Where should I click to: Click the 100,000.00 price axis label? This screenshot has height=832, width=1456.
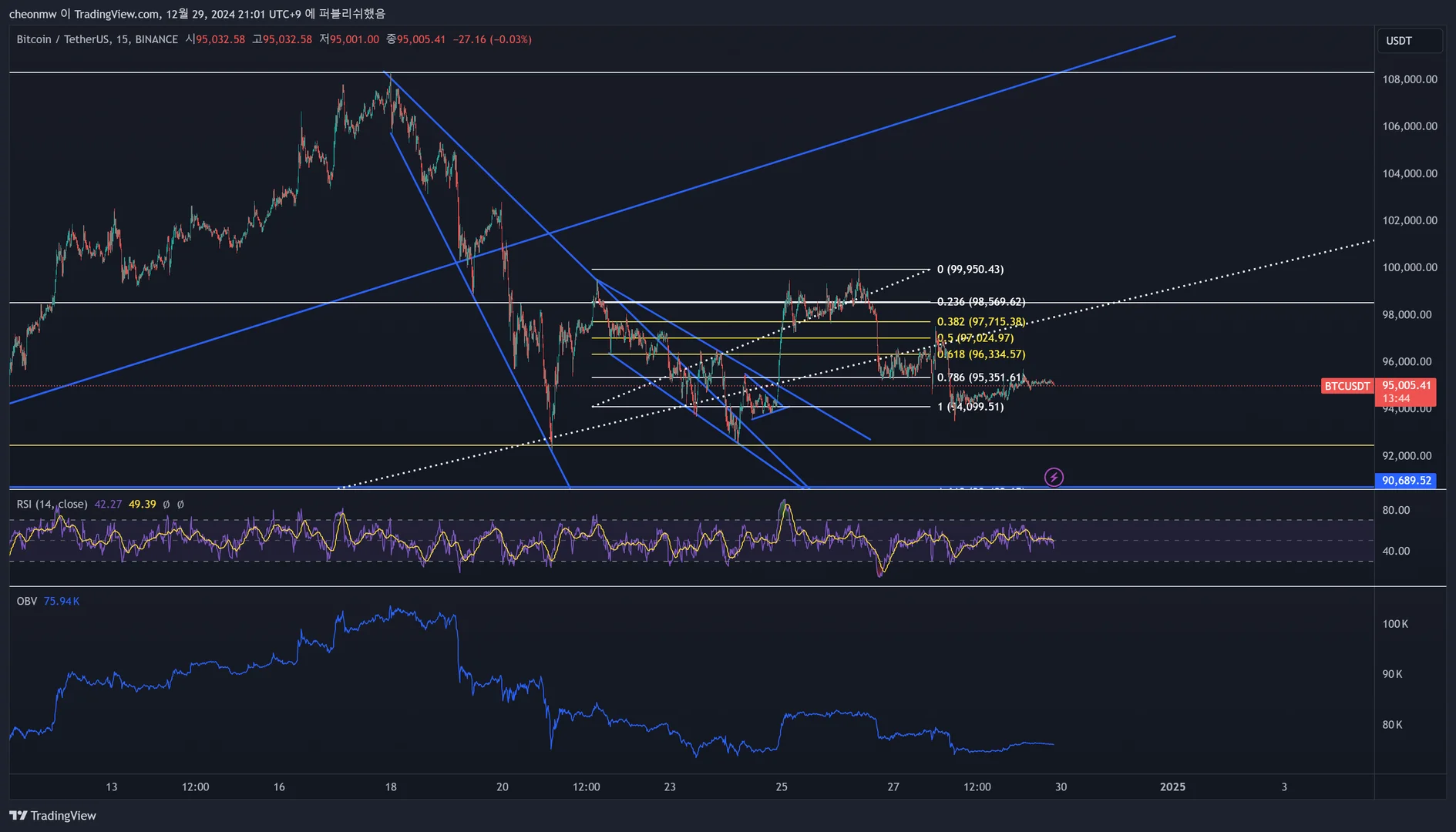1410,267
